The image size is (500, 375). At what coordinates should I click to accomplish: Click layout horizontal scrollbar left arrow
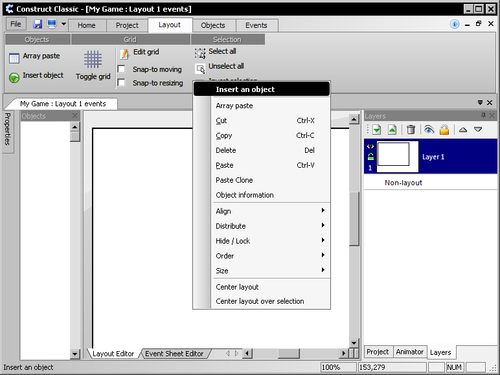pos(247,353)
